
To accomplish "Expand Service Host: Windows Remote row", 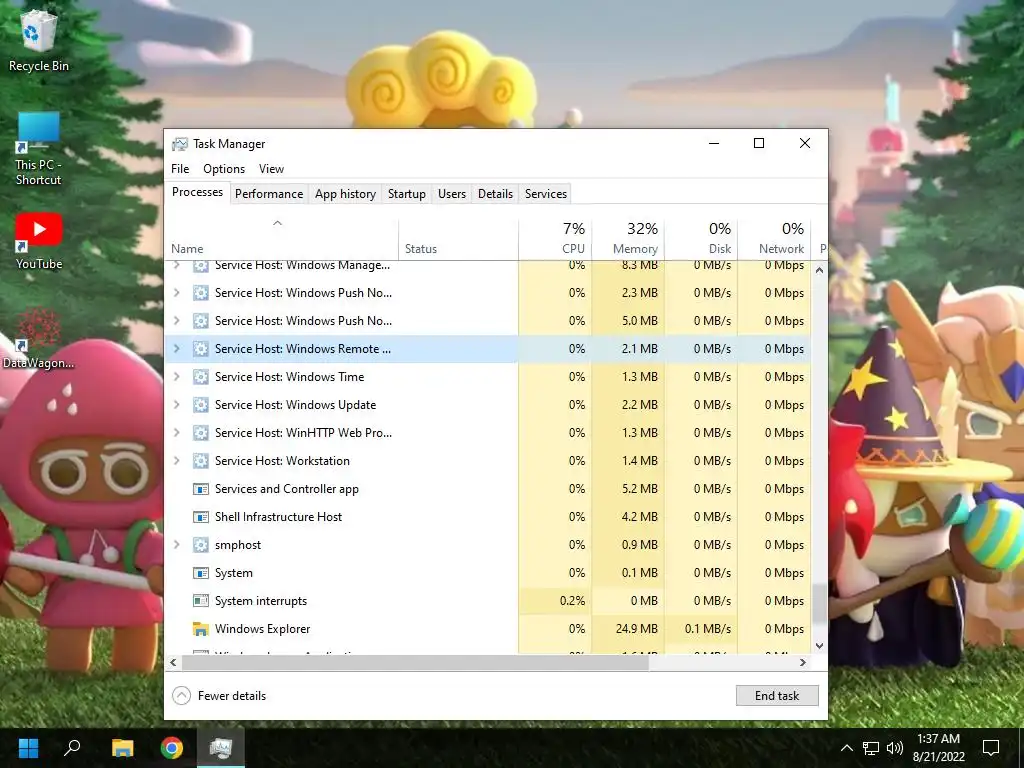I will 176,349.
